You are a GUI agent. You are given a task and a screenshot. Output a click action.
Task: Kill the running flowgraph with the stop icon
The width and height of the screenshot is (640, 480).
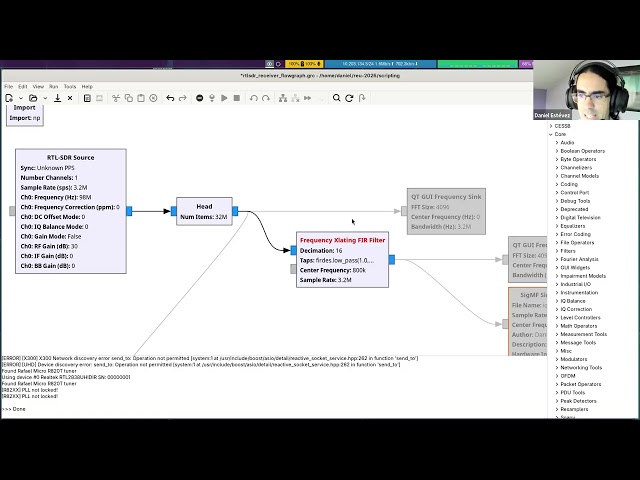click(236, 98)
